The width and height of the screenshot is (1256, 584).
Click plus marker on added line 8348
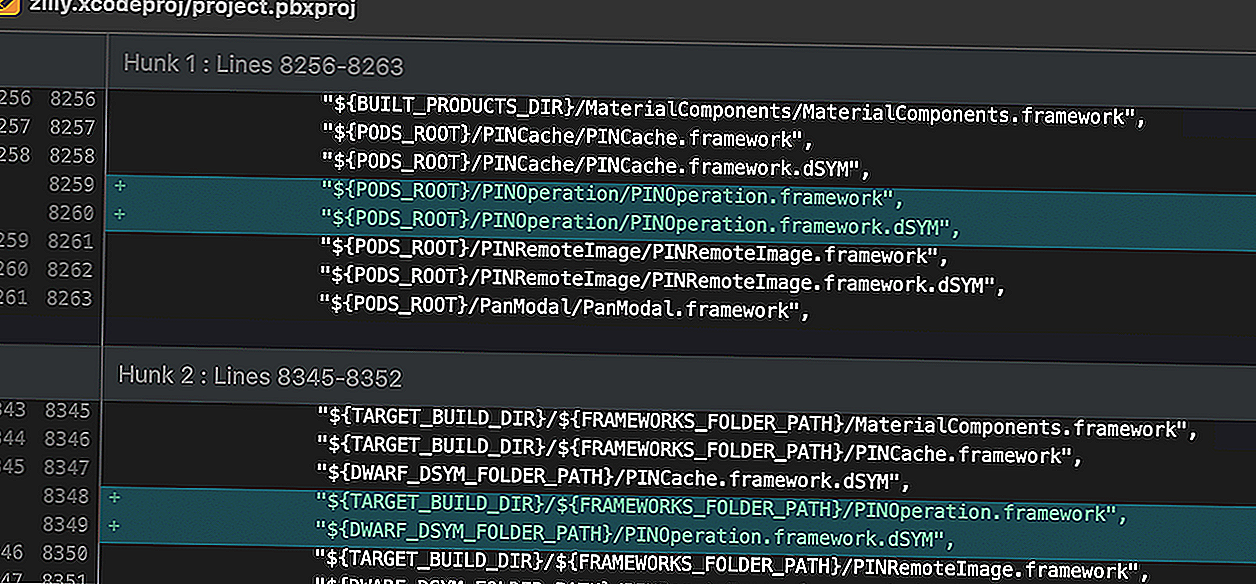[115, 497]
